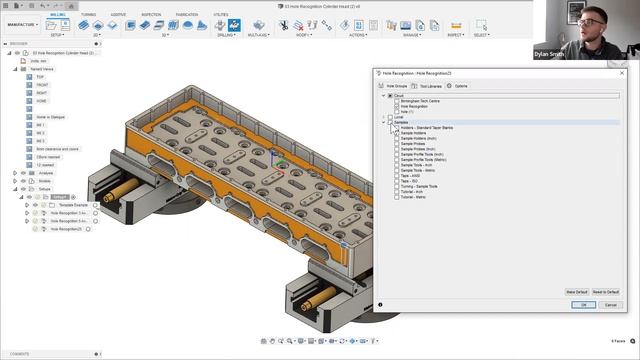Toggle the Samples library checkbox
Image resolution: width=640 pixels, height=360 pixels.
coord(390,122)
